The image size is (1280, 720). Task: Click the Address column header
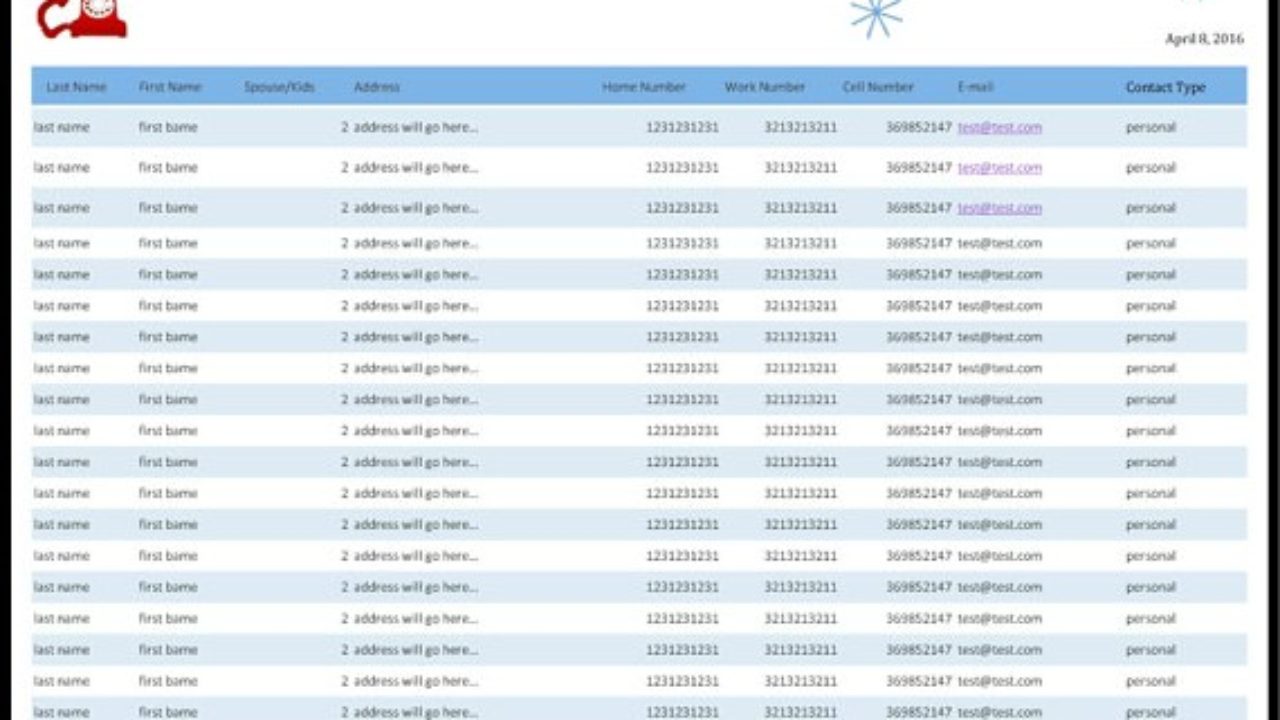(377, 87)
